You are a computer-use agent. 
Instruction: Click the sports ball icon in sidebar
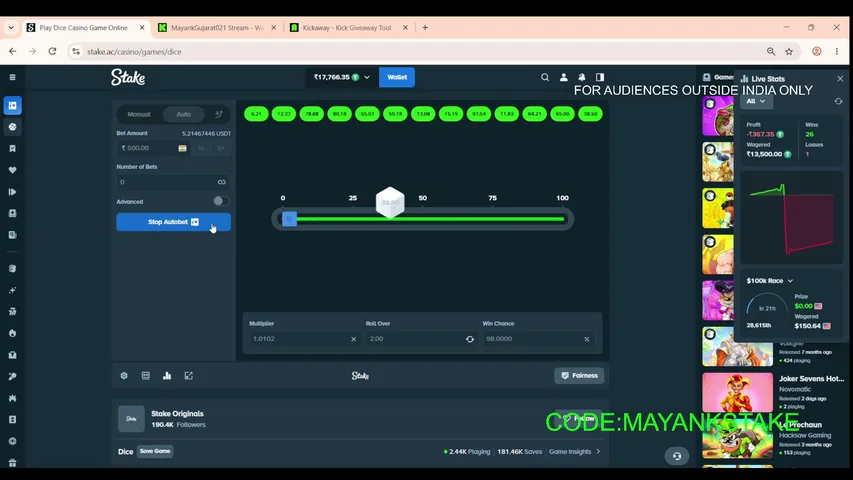pos(13,127)
